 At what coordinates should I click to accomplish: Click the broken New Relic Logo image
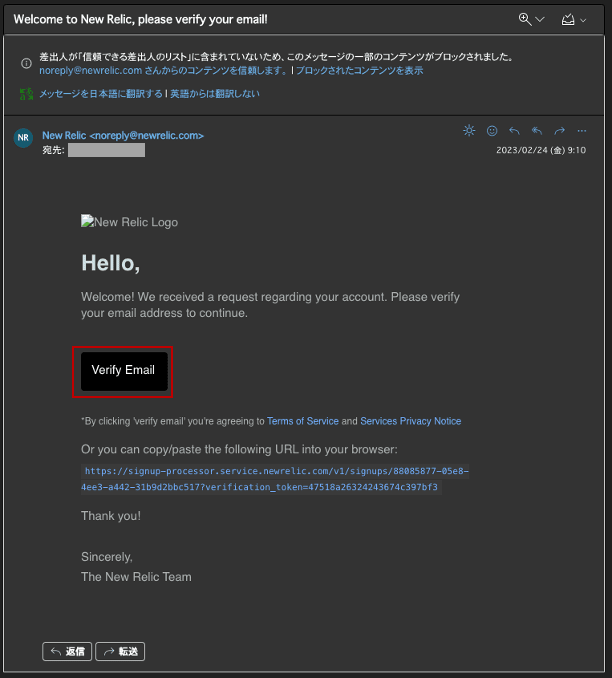pos(129,222)
